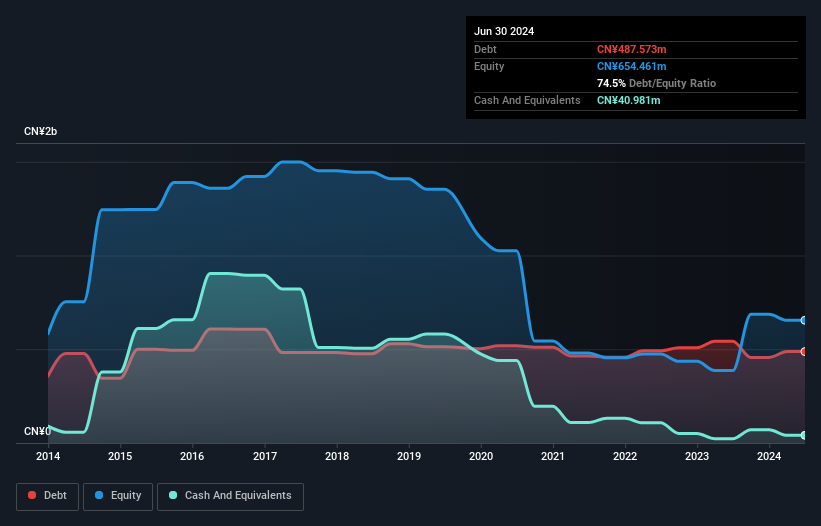This screenshot has width=821, height=526.
Task: Click the 74.5% Debt/Equity Ratio text
Action: [656, 83]
